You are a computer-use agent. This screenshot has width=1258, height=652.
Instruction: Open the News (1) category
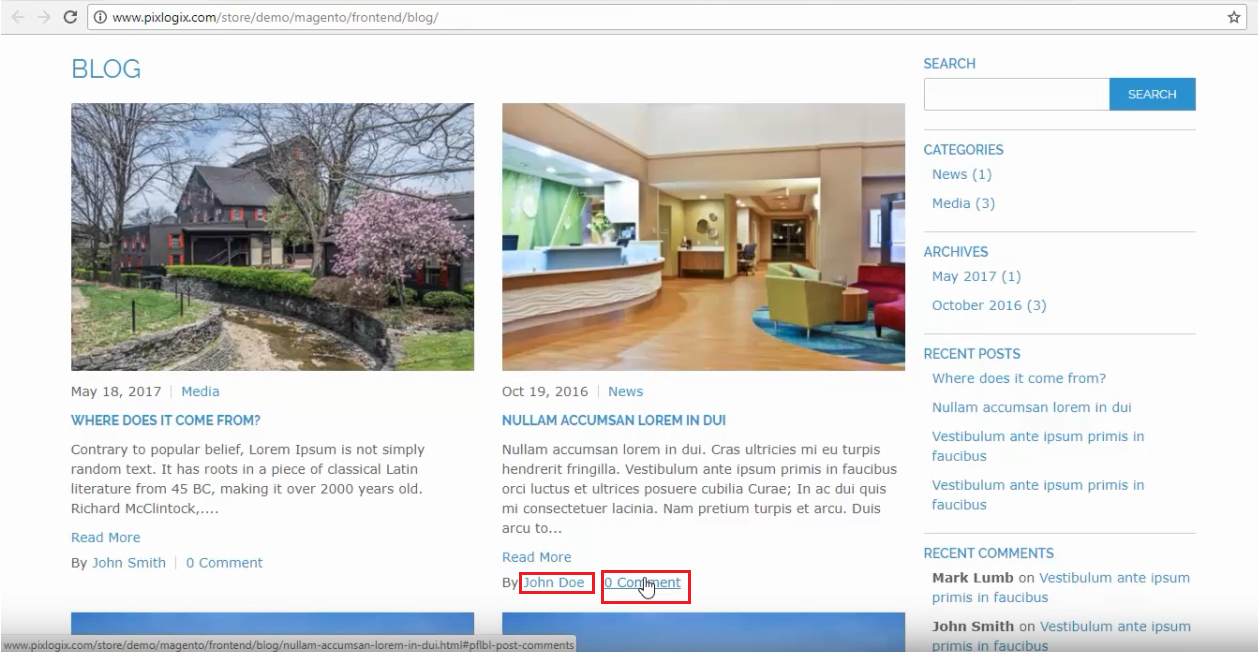961,174
